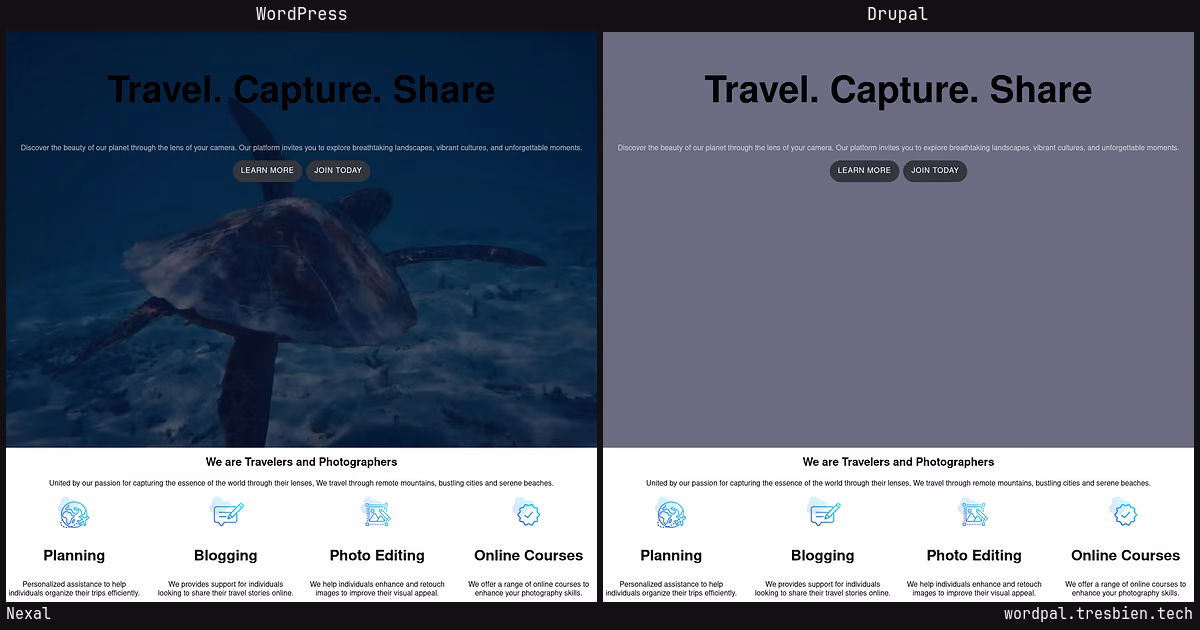1200x630 pixels.
Task: Click Online Courses heading in WordPress pane
Action: click(x=528, y=556)
